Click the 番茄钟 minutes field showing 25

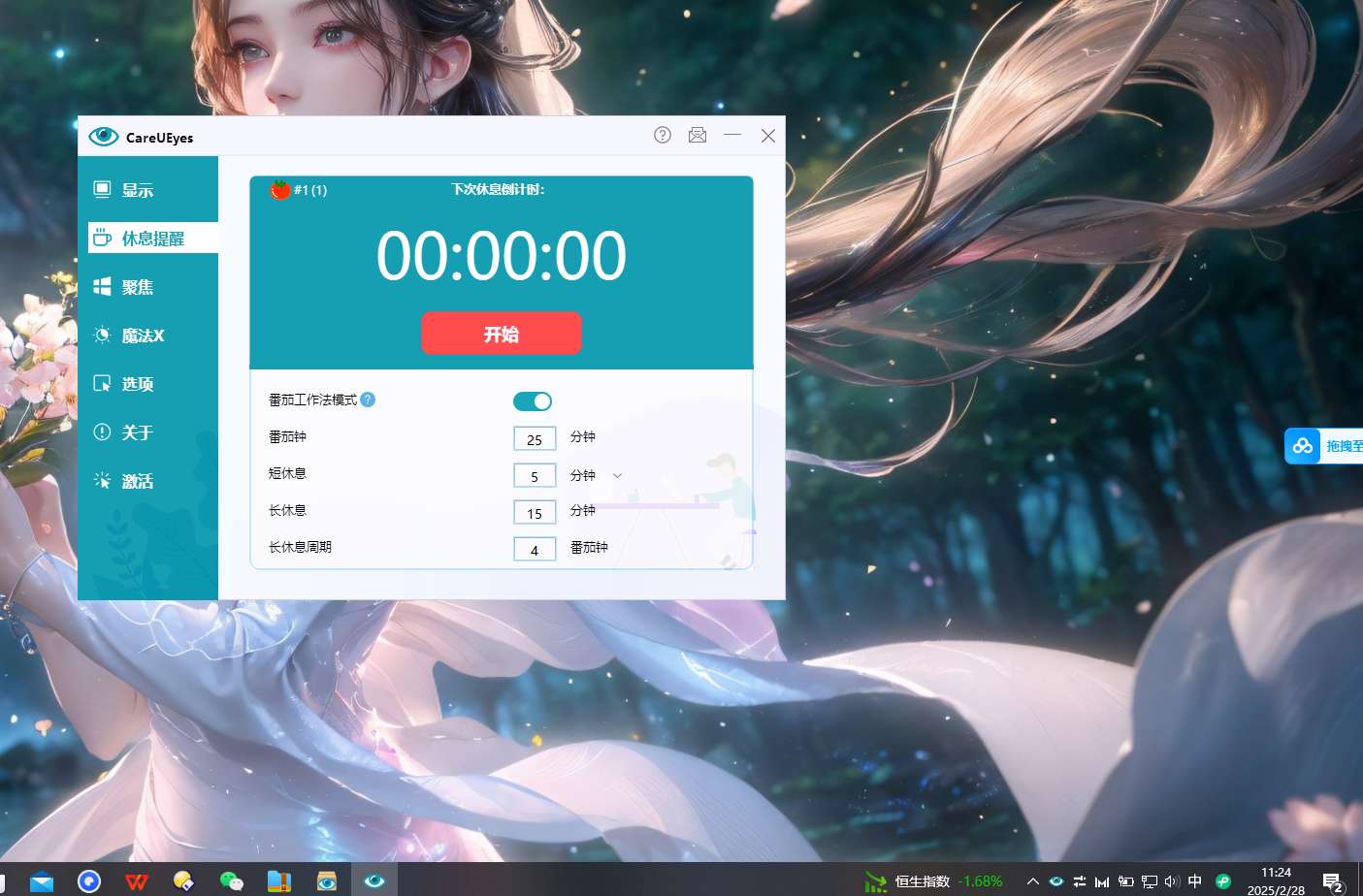coord(535,438)
